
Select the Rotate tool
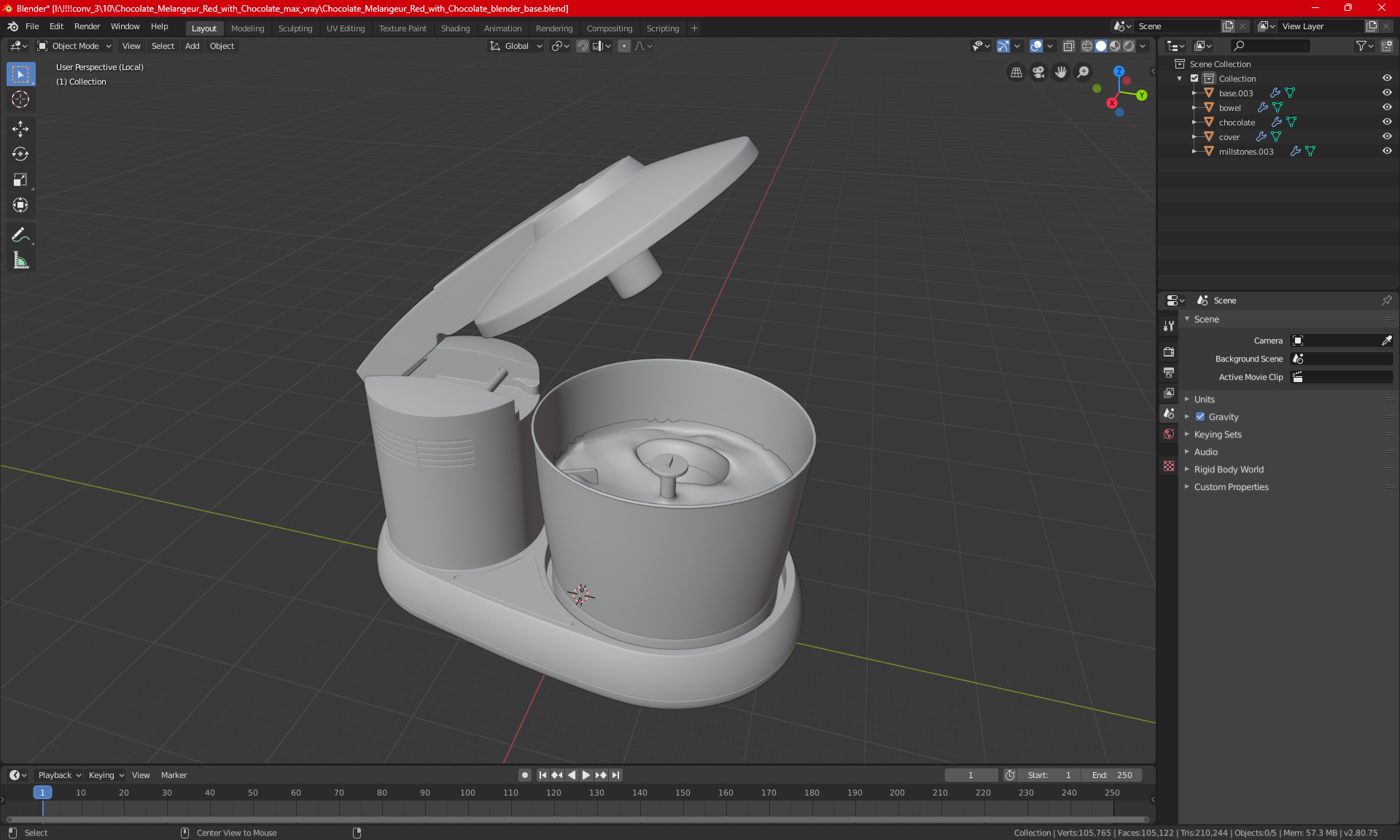coord(20,154)
